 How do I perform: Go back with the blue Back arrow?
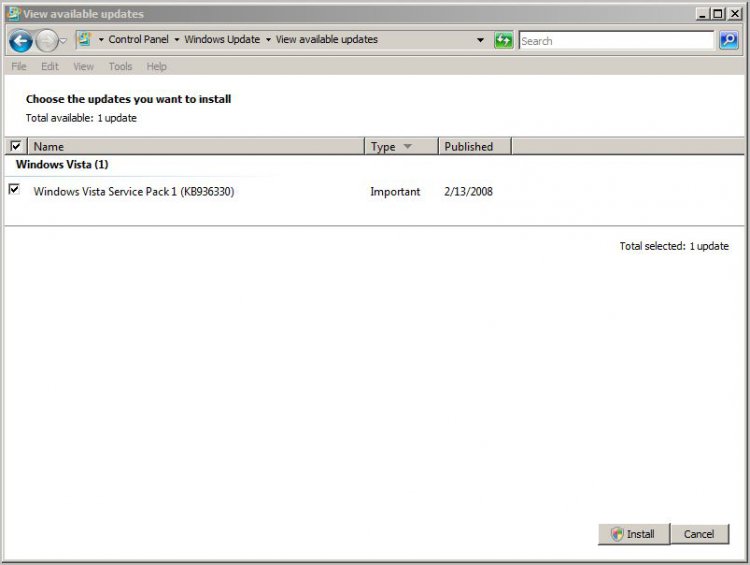(x=21, y=41)
